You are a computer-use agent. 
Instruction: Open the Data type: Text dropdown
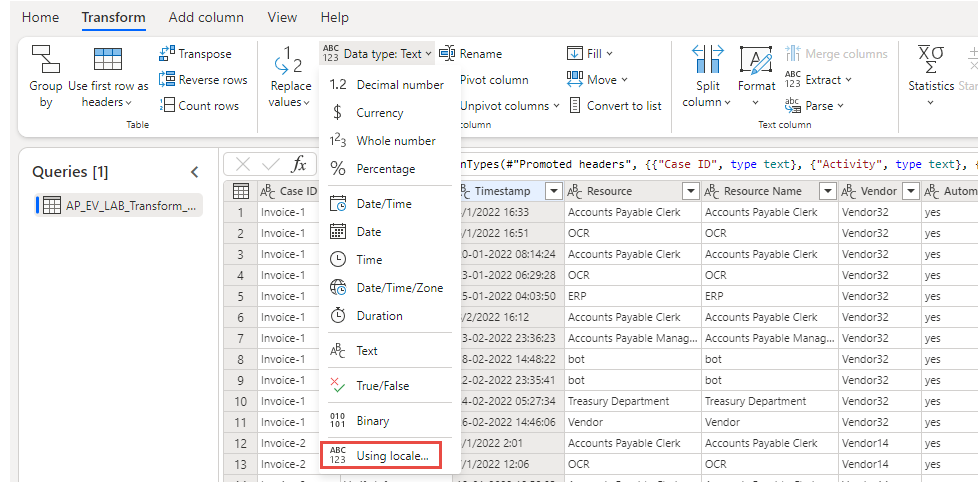coord(377,54)
